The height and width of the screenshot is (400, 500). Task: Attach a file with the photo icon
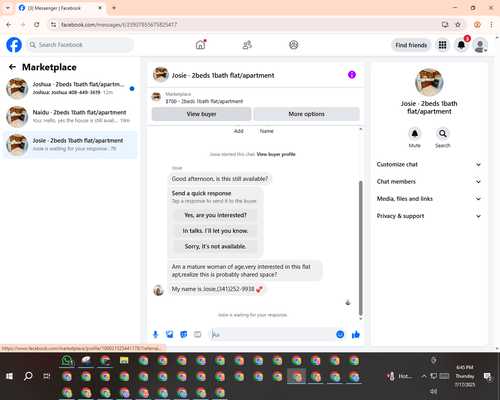click(169, 334)
